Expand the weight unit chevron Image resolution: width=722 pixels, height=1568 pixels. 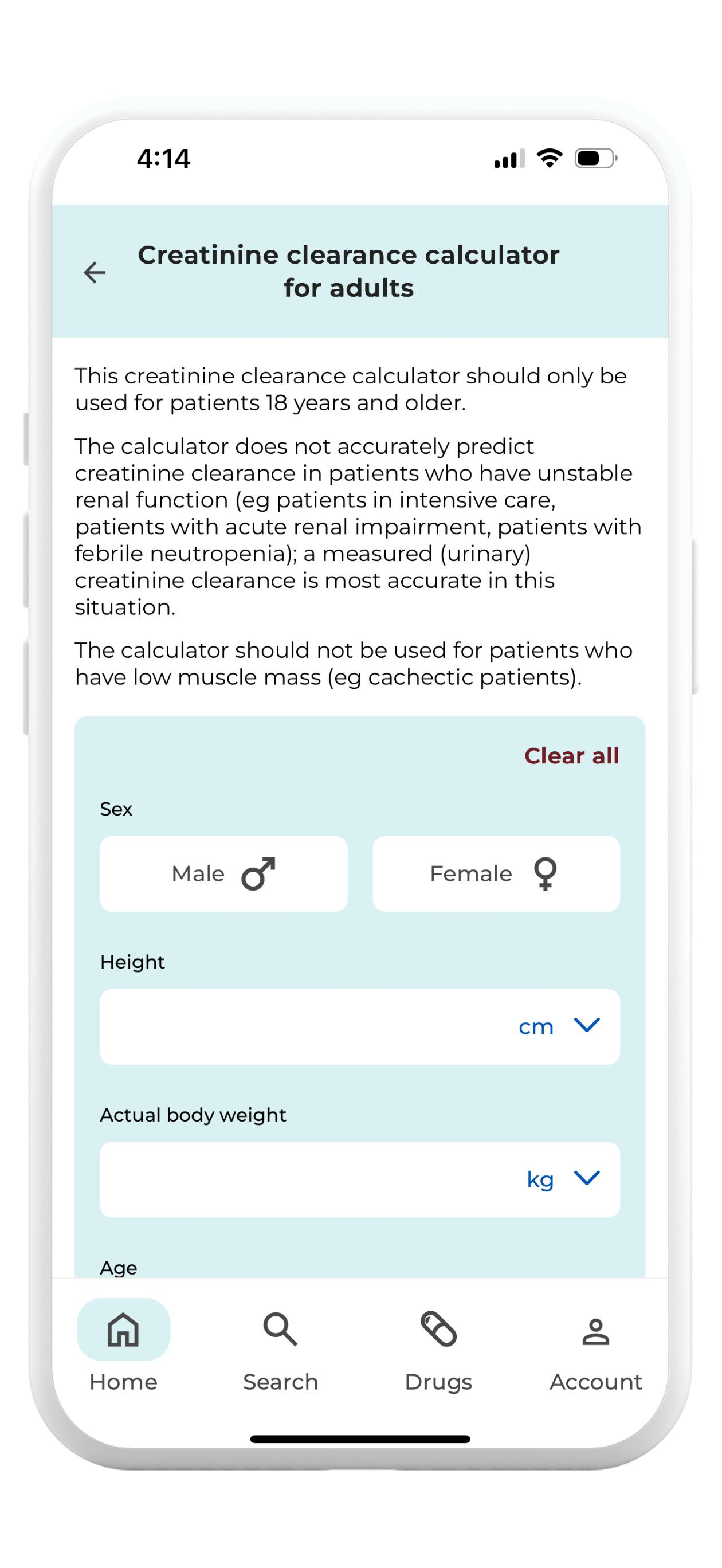point(587,1178)
